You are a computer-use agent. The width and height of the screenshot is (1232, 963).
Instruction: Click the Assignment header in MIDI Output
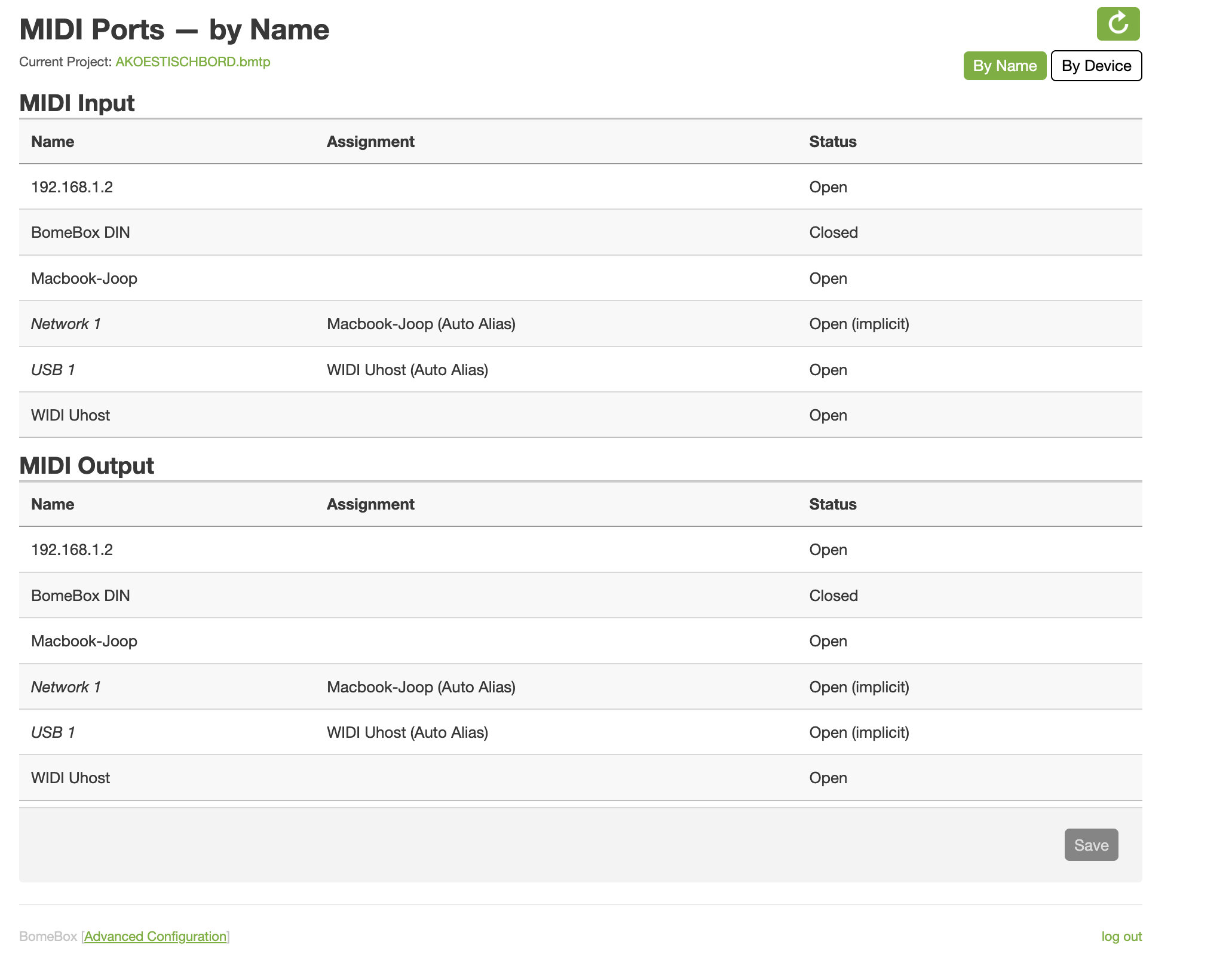(370, 504)
